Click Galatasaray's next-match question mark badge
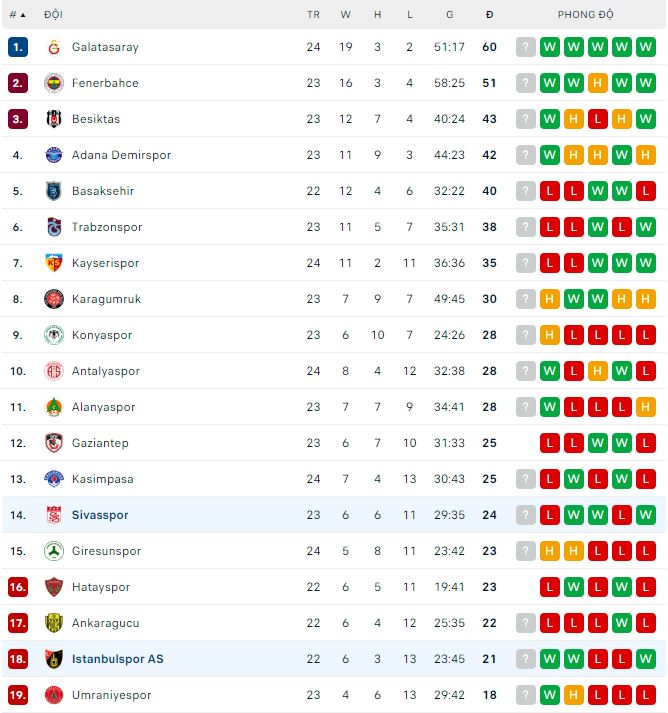The image size is (668, 713). tap(526, 47)
